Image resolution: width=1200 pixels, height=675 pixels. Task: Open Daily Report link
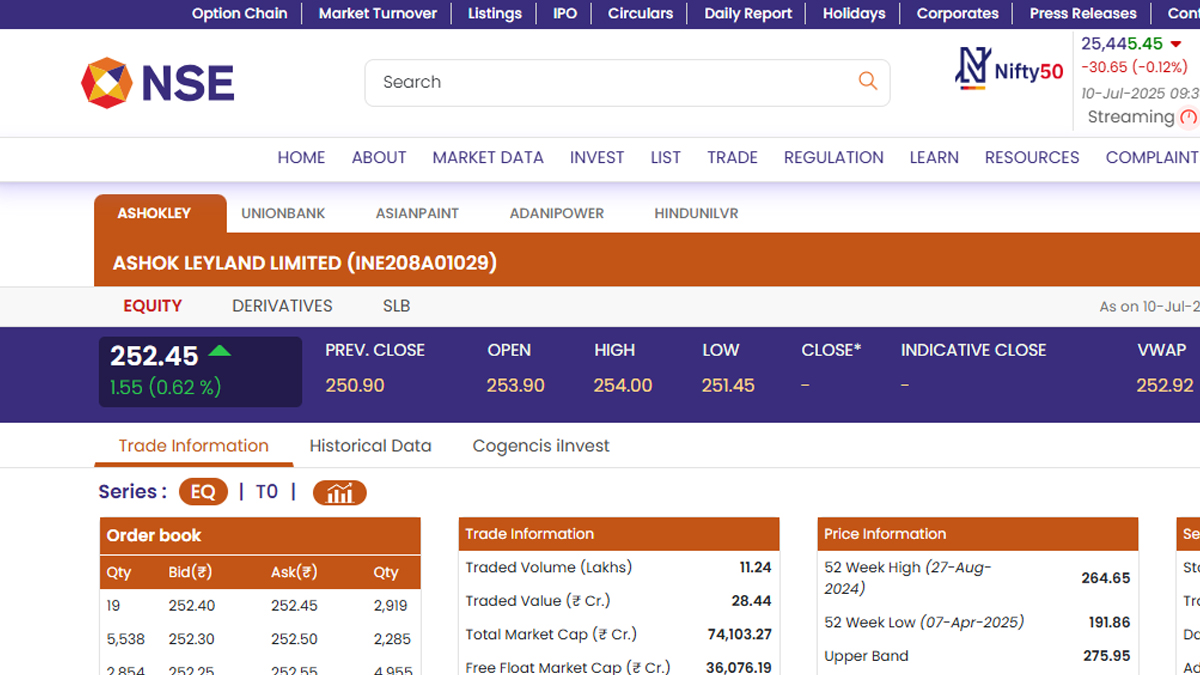coord(748,14)
